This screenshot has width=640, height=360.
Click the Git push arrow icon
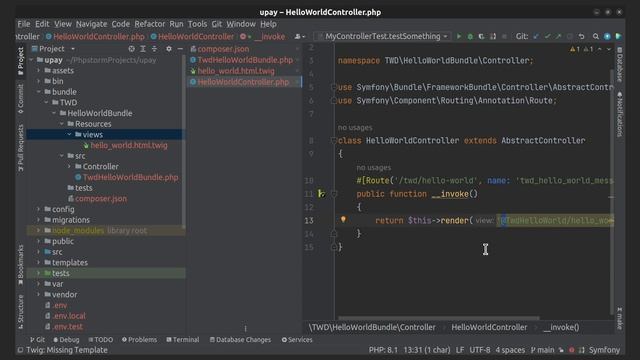pos(558,36)
